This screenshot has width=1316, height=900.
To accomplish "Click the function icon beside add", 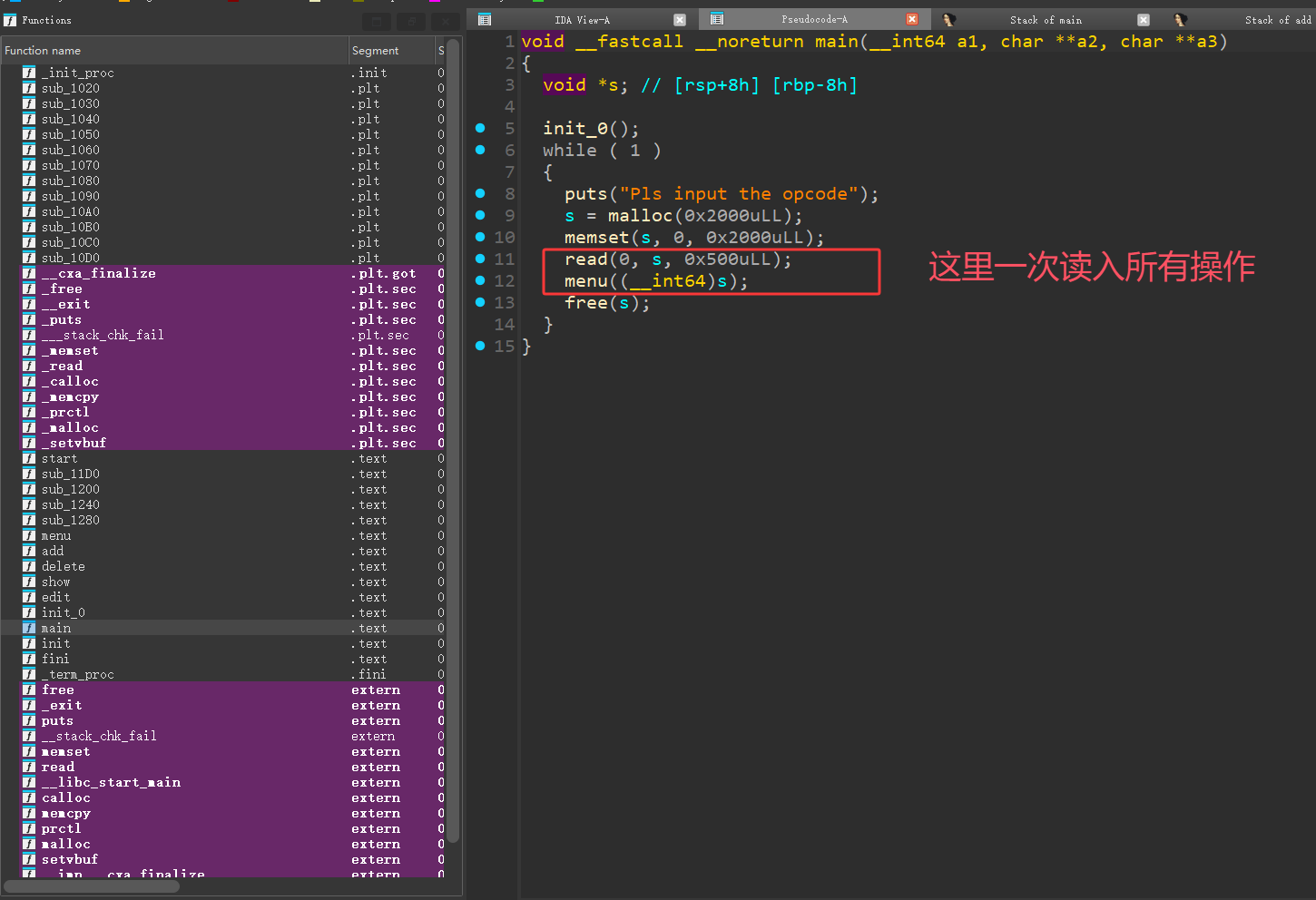I will (x=29, y=551).
